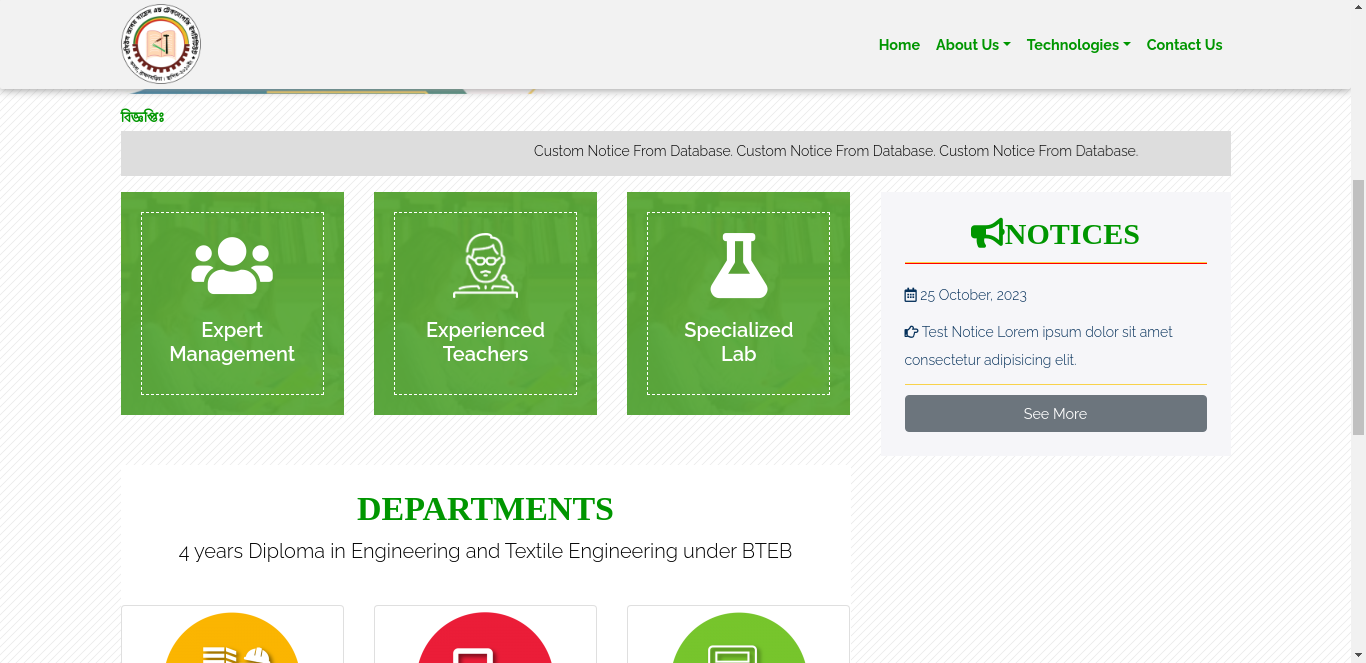Click the Experienced Teachers card title
This screenshot has height=663, width=1366.
click(x=485, y=342)
